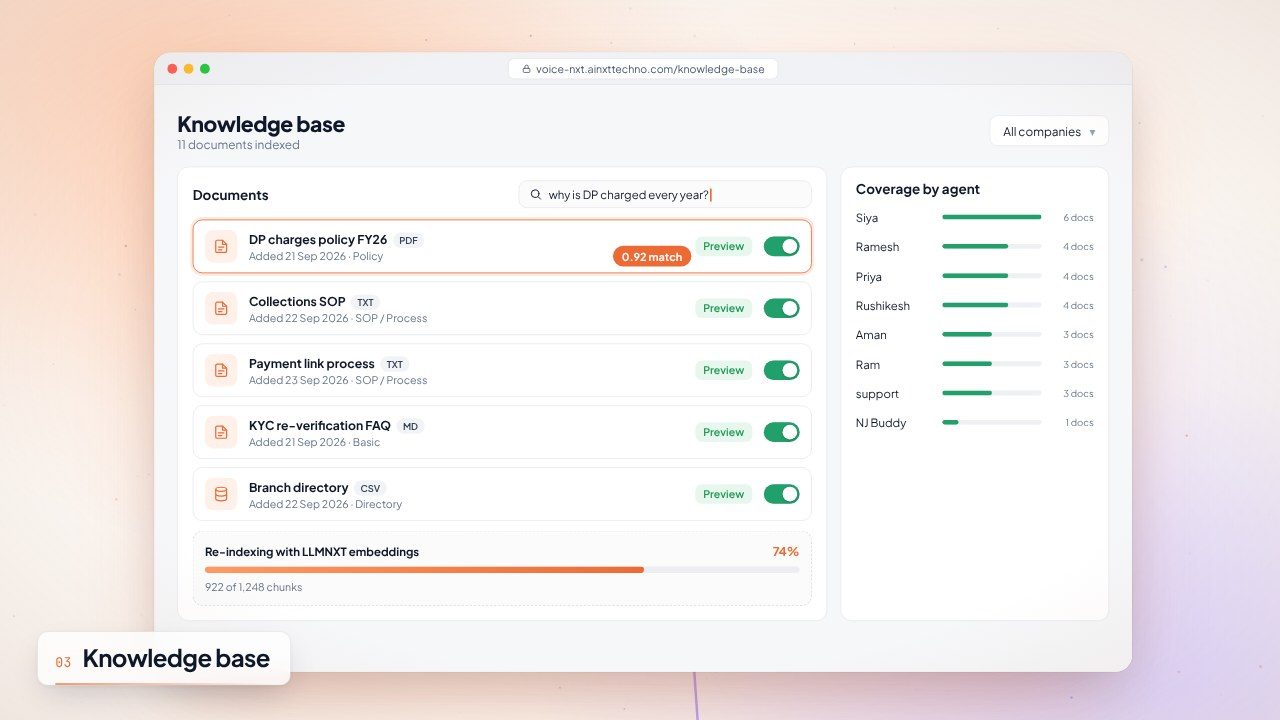This screenshot has height=720, width=1280.
Task: Preview the KYC re-verification FAQ
Action: click(x=723, y=432)
